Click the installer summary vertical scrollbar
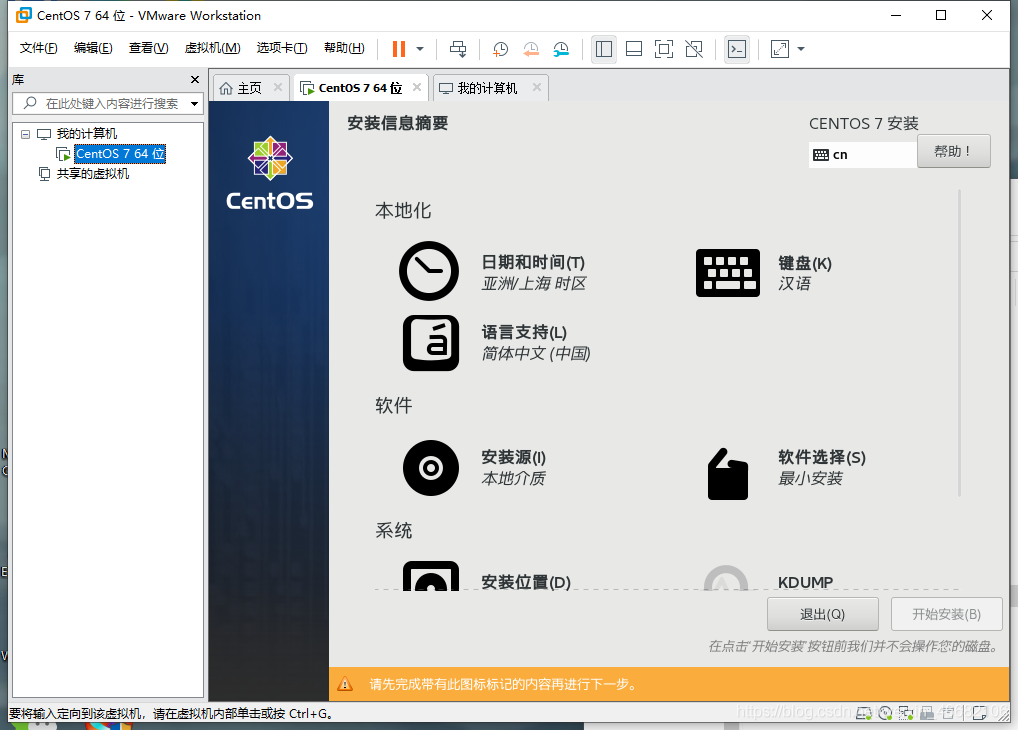 (x=959, y=344)
